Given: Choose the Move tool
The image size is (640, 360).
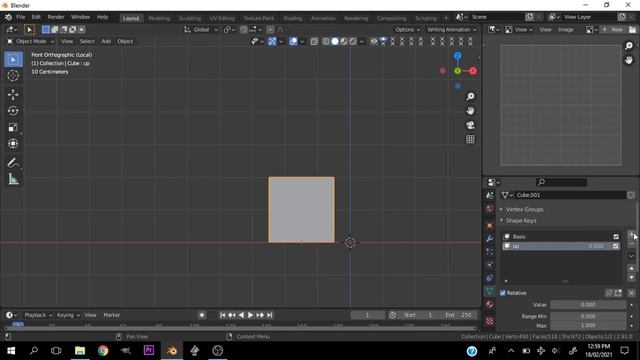Looking at the screenshot, I should coord(13,94).
